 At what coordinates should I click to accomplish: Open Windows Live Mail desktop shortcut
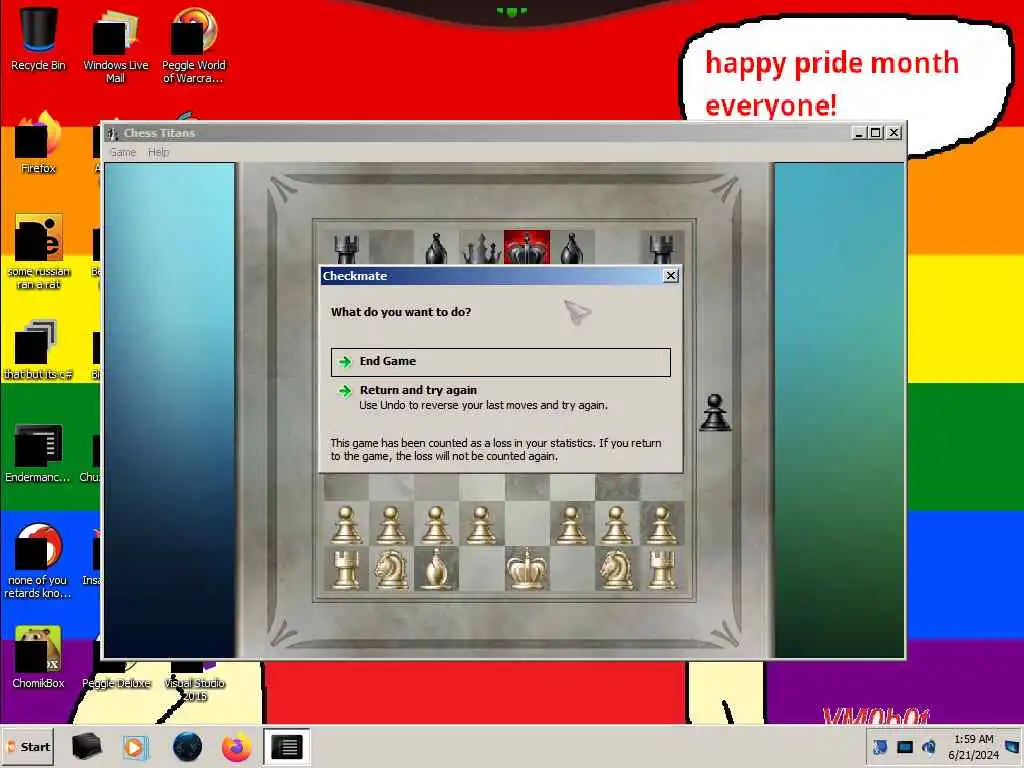pos(116,46)
